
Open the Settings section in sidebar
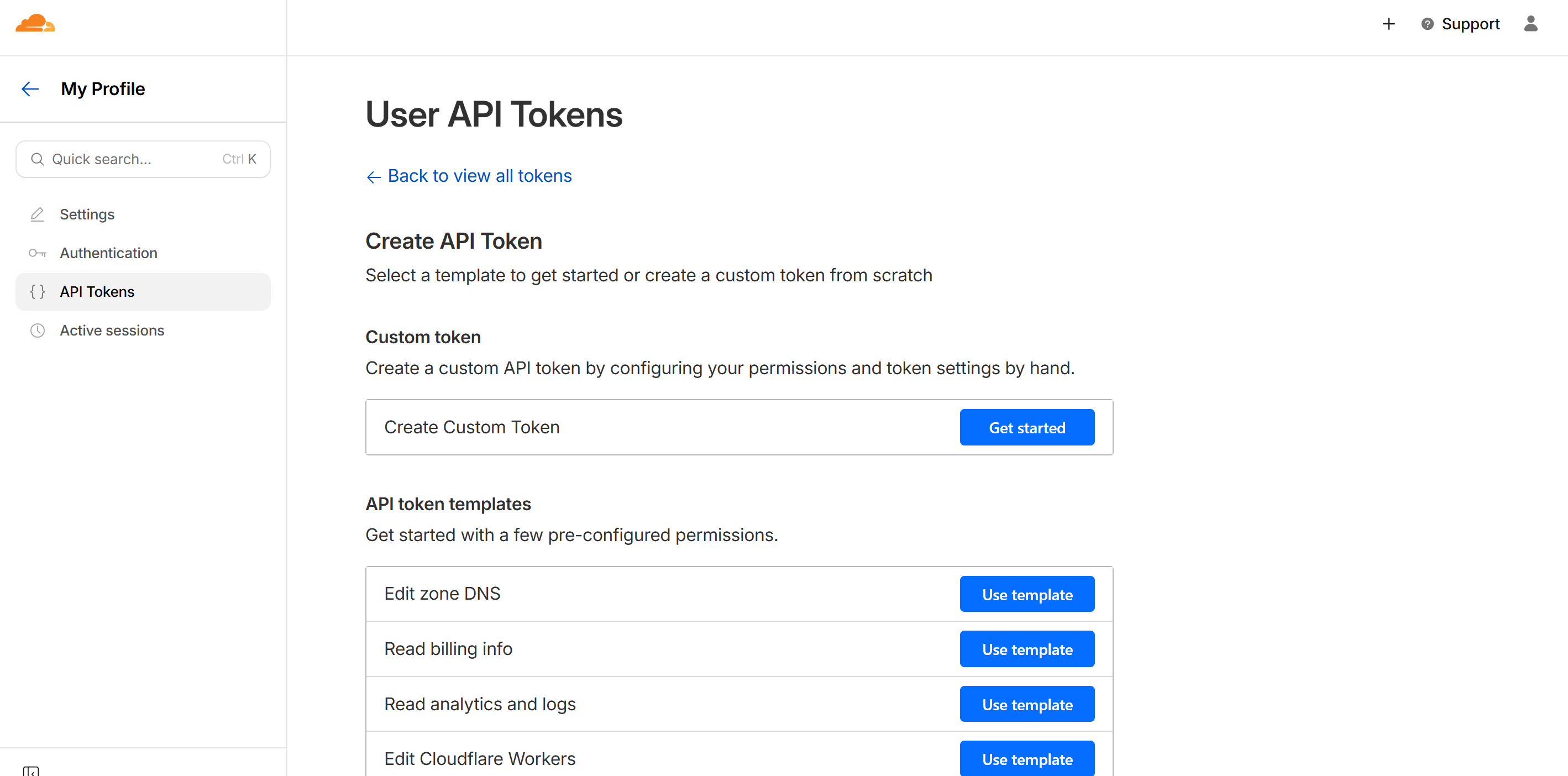(x=87, y=214)
